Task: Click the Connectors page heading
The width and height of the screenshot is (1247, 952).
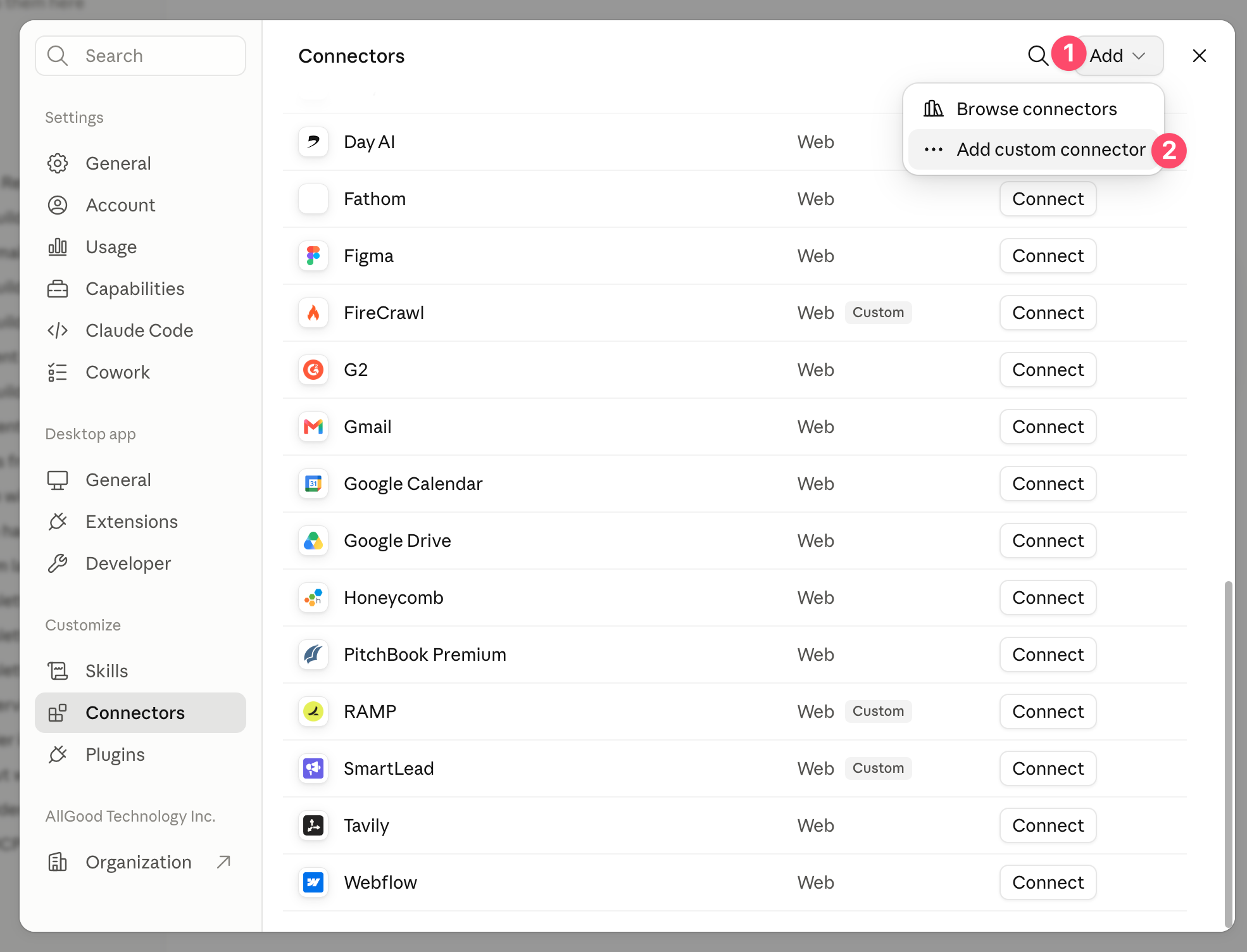Action: 351,56
